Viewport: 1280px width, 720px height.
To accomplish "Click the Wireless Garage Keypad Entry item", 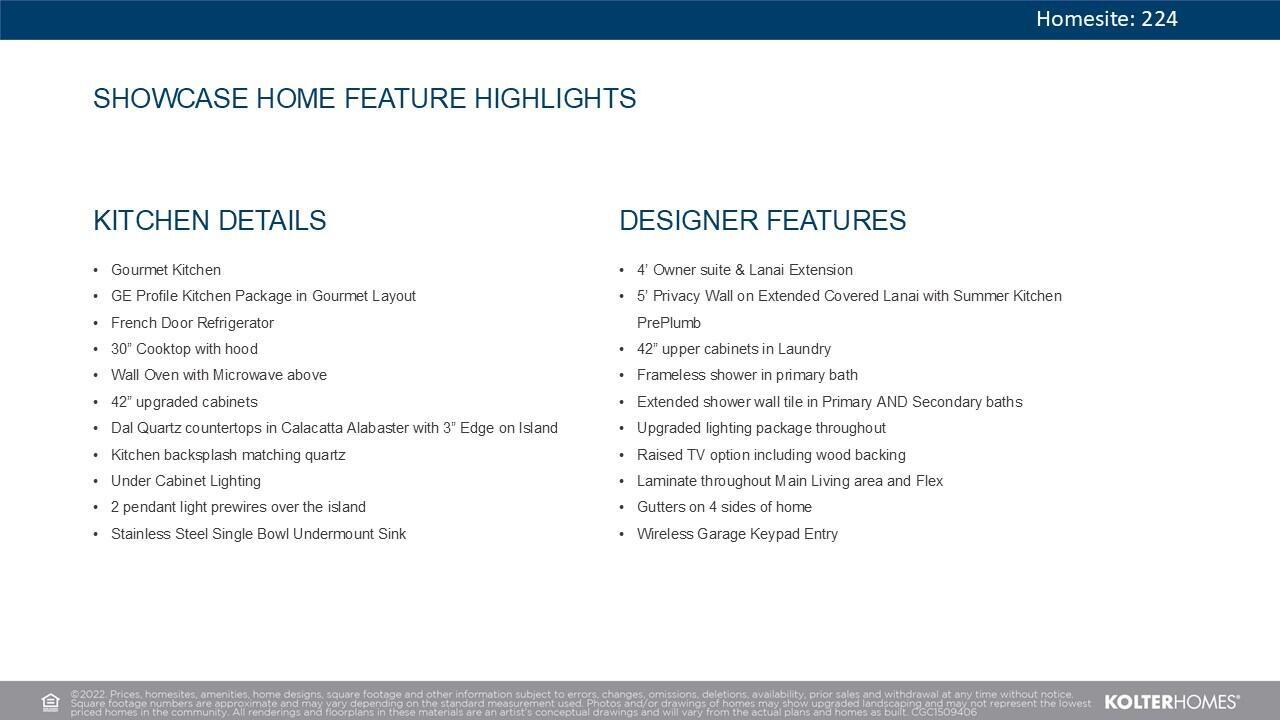I will click(x=737, y=534).
